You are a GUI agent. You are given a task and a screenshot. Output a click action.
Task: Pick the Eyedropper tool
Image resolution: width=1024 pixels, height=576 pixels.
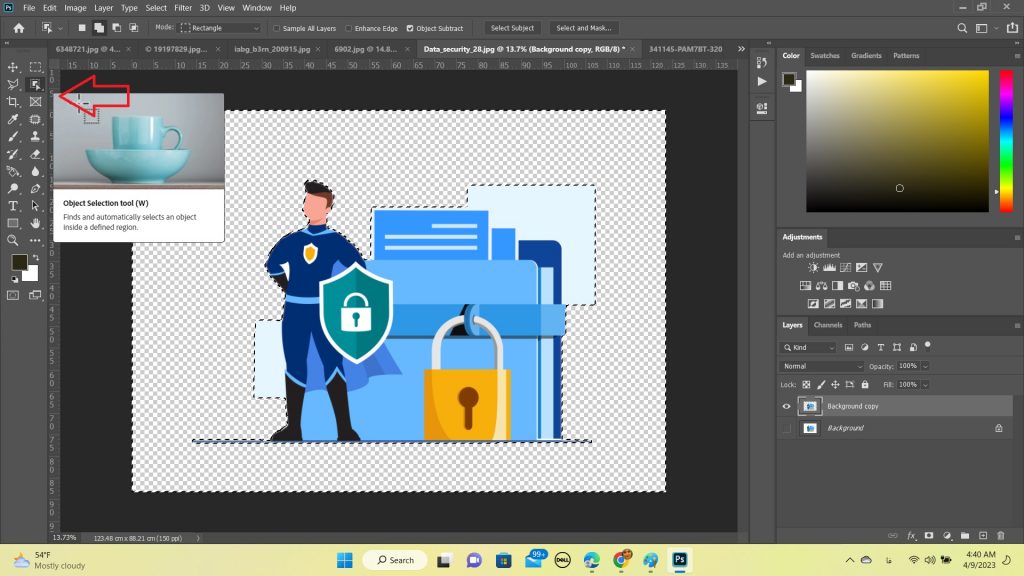pos(13,119)
